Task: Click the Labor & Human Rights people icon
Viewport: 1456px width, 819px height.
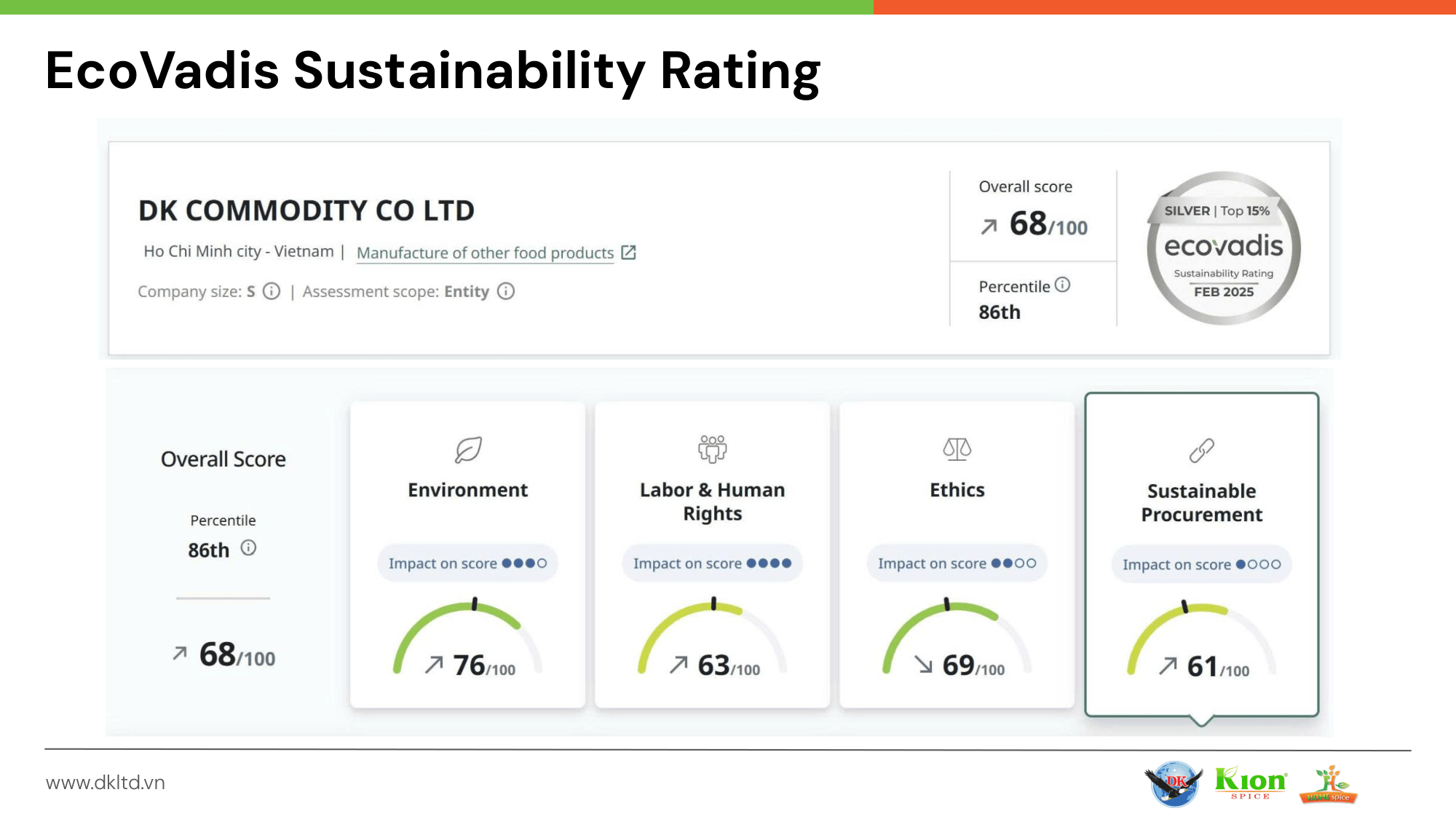Action: [x=712, y=448]
